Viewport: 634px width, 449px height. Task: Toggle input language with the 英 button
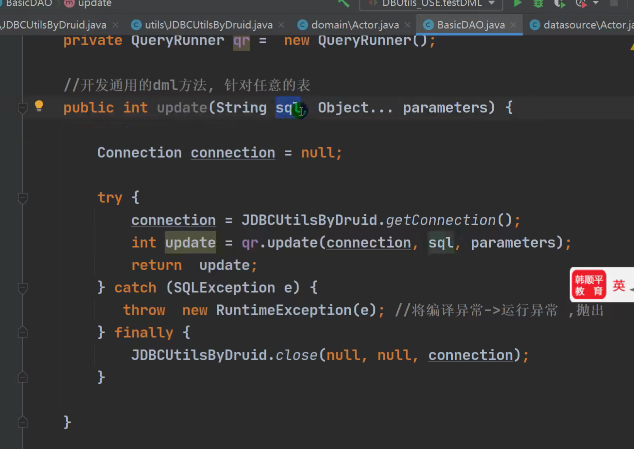619,285
